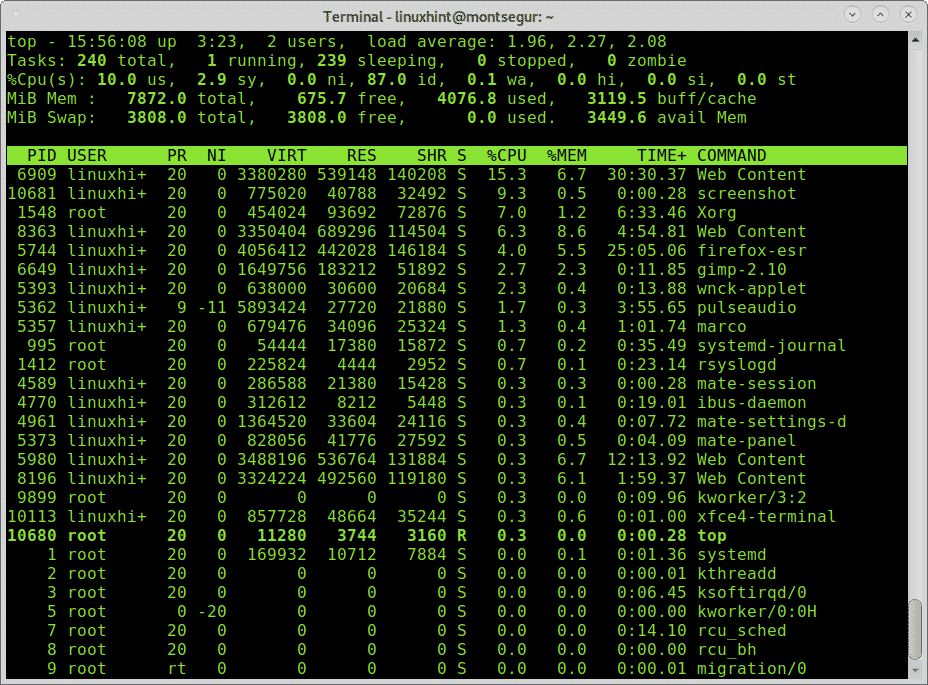The height and width of the screenshot is (685, 928).
Task: Click the 'kworker/0:0H' command entry
Action: [756, 611]
